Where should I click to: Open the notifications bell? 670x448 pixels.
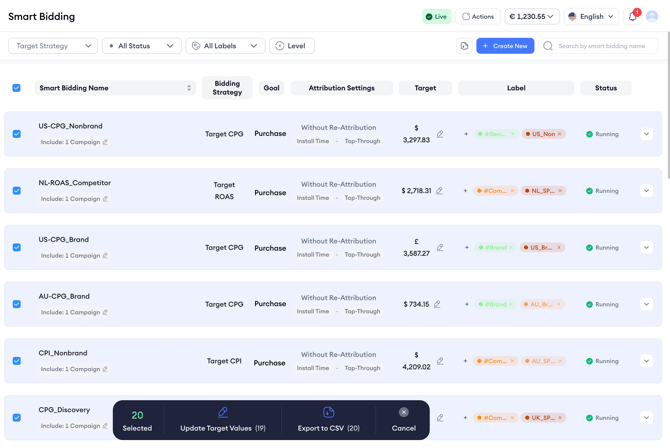pos(632,17)
